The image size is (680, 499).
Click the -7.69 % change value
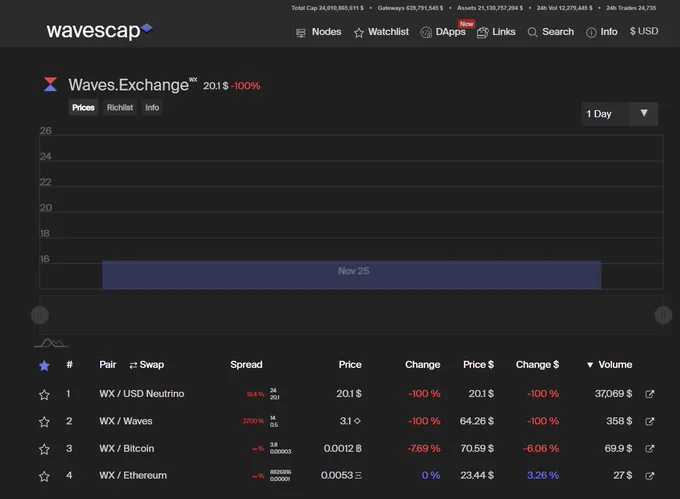(424, 448)
